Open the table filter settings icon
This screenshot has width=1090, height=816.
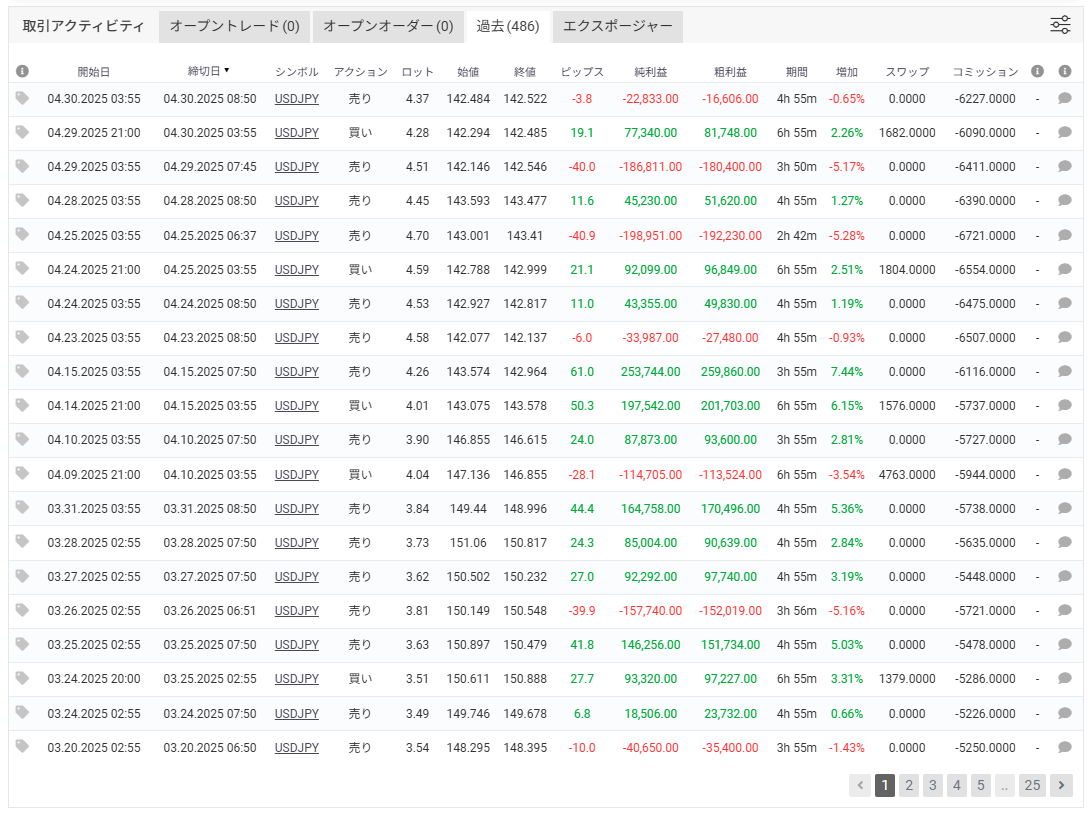click(1060, 26)
